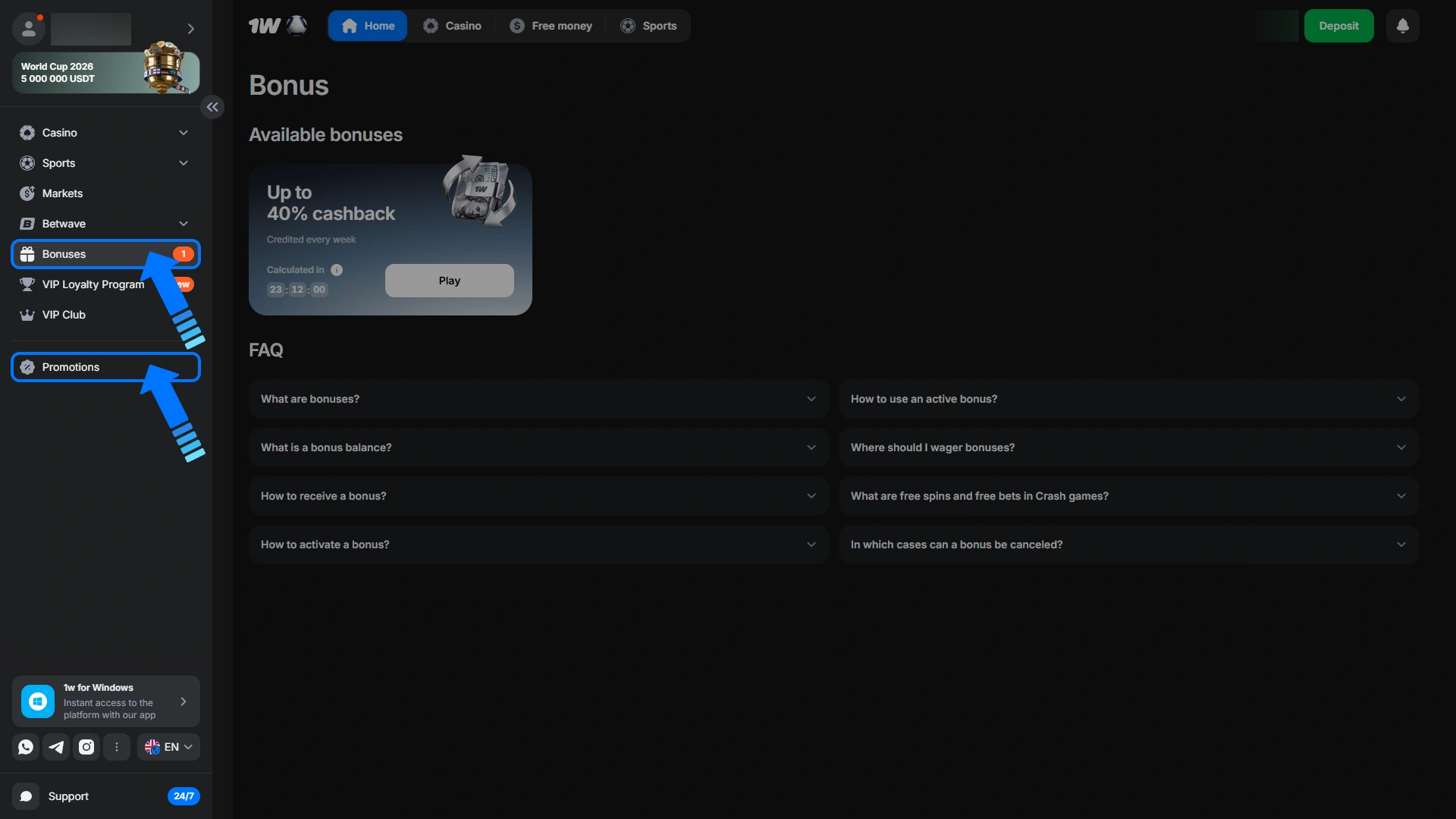Open the 1w for Windows banner arrow
The width and height of the screenshot is (1456, 819).
point(184,701)
